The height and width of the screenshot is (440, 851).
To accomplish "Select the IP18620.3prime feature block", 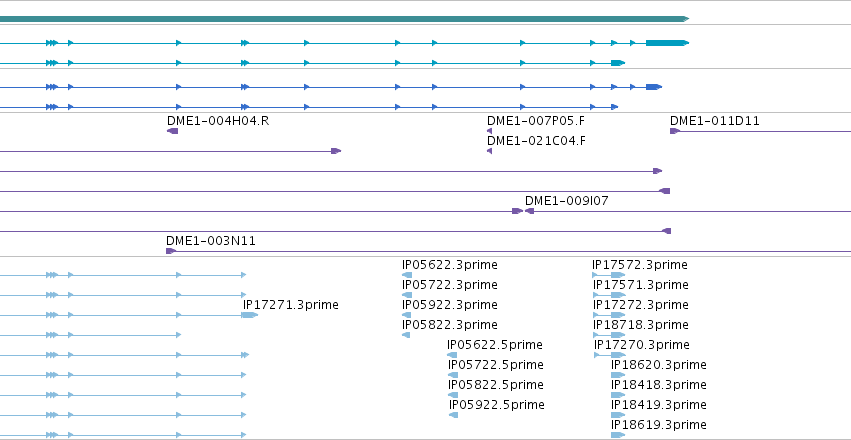I will click(x=618, y=375).
